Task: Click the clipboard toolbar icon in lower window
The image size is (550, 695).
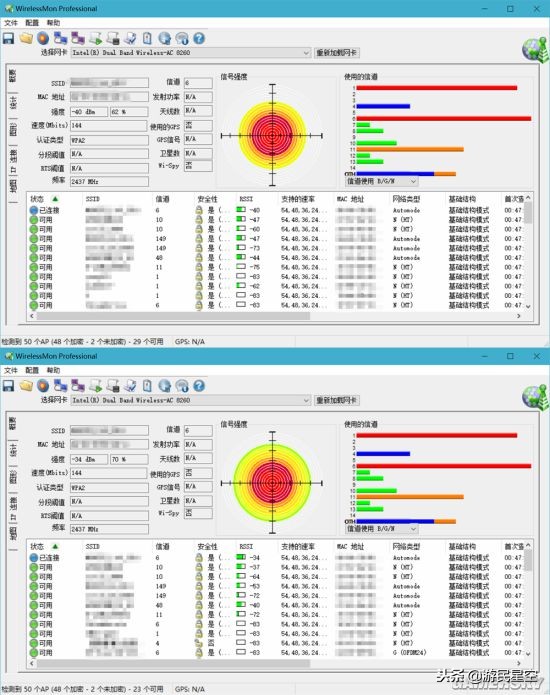Action: click(147, 386)
